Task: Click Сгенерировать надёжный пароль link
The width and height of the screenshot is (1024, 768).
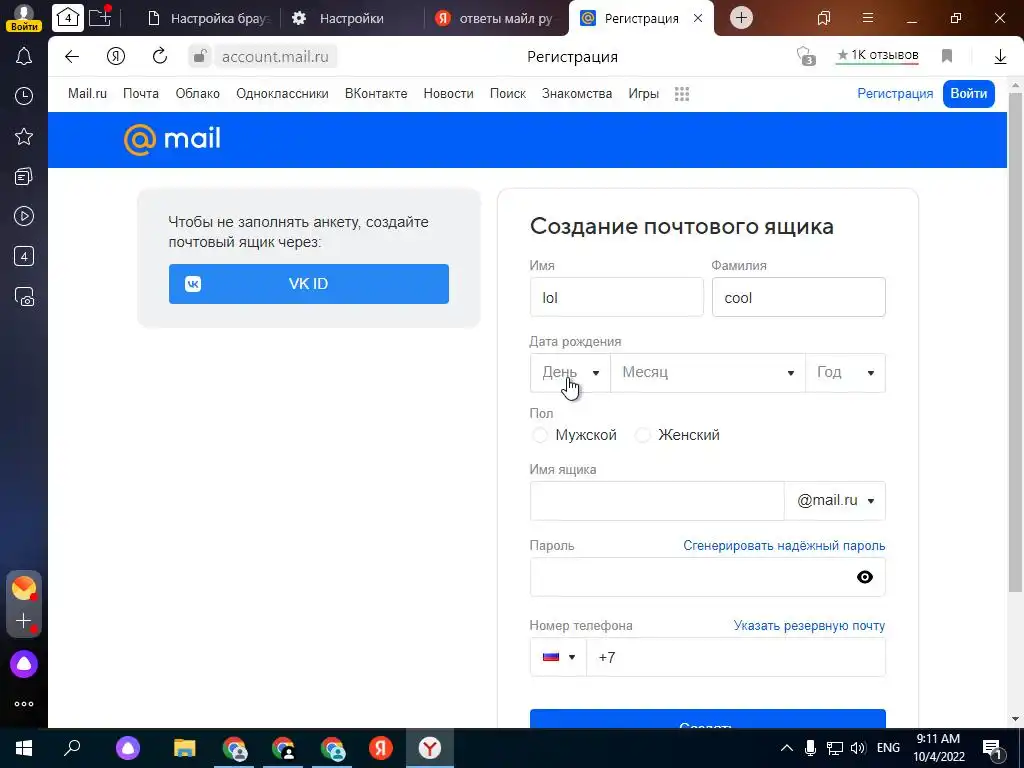Action: (x=784, y=545)
